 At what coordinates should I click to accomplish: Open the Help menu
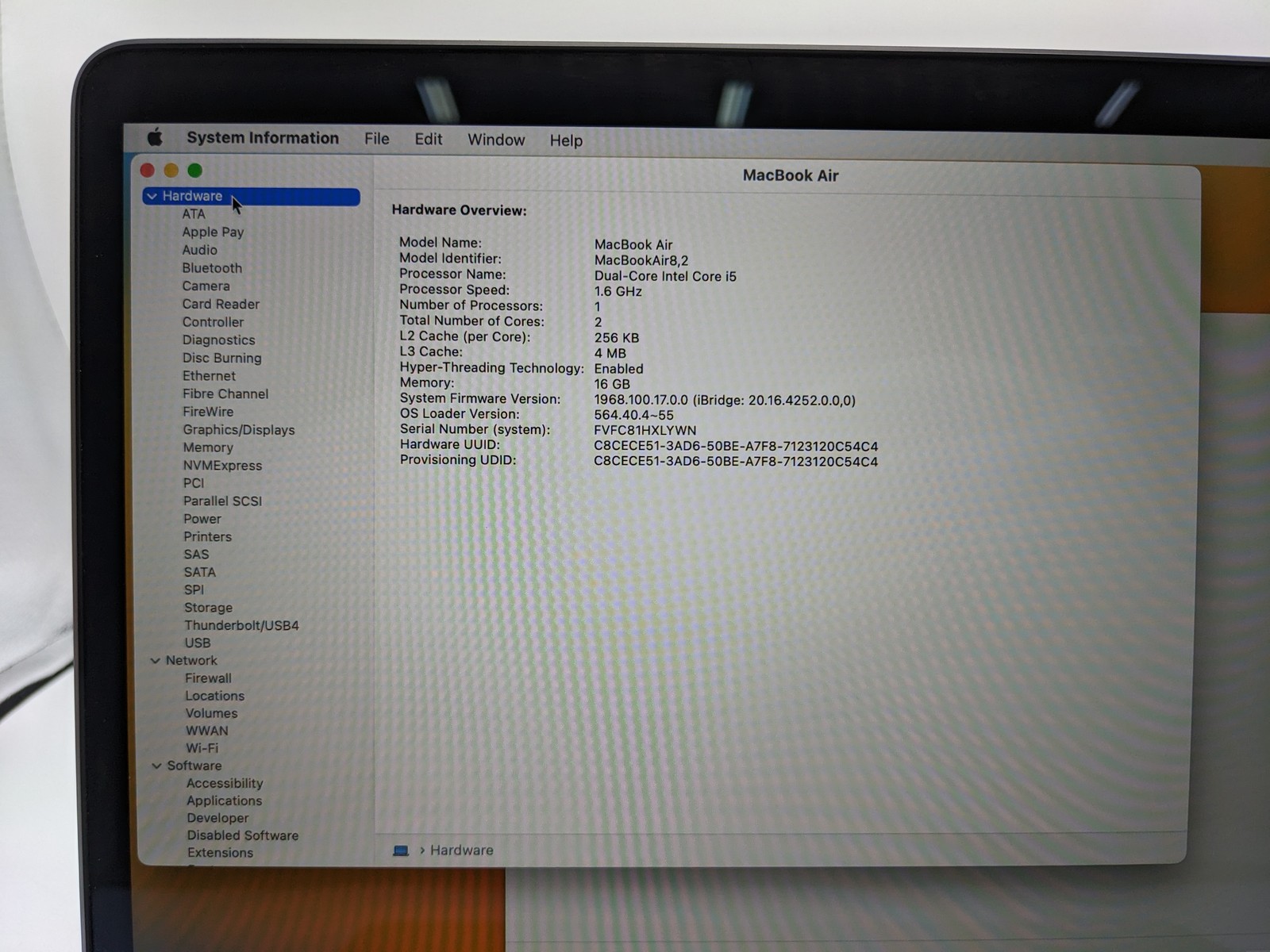(566, 140)
